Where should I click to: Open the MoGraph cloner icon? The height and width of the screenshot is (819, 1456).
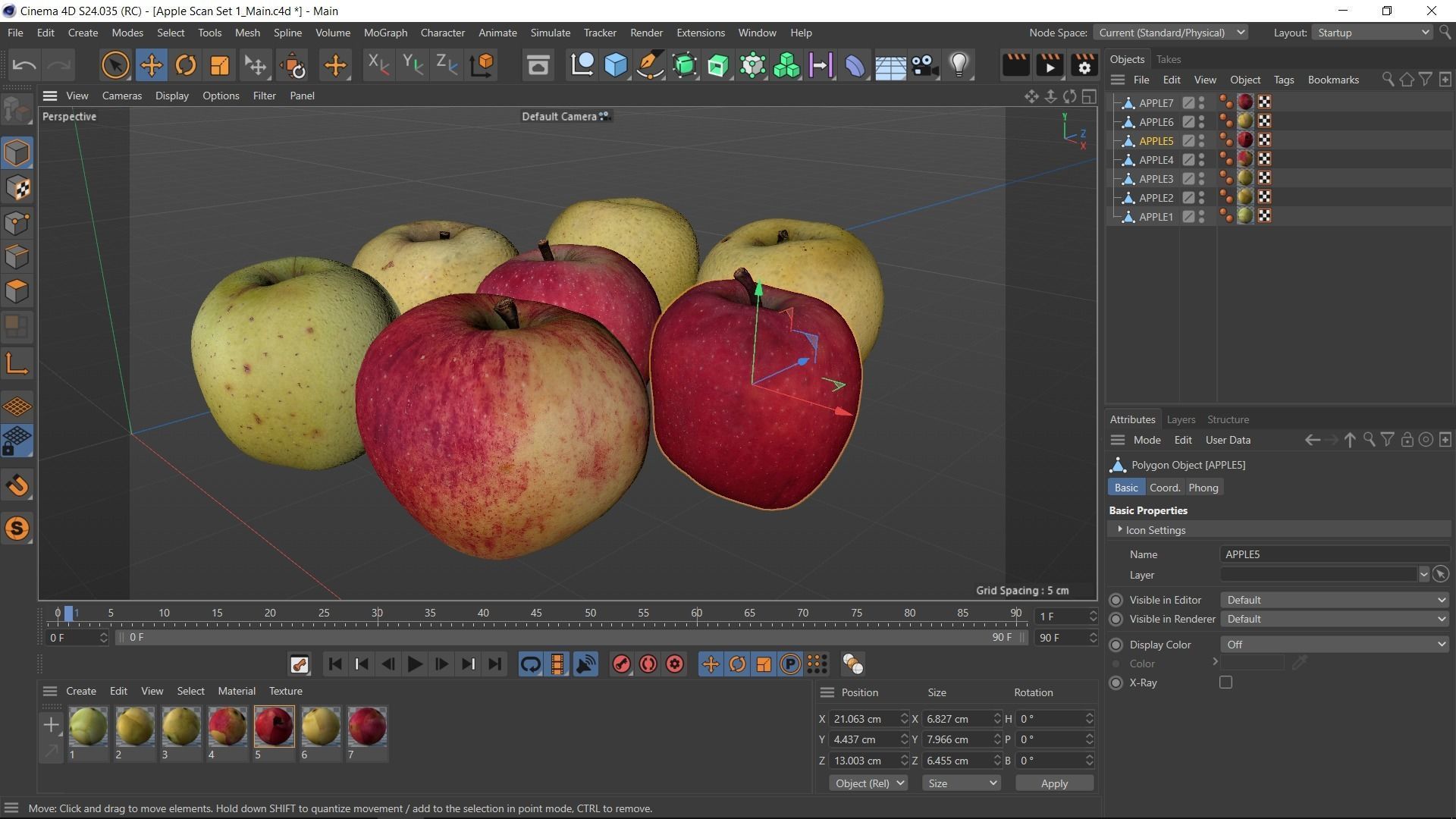[x=786, y=65]
